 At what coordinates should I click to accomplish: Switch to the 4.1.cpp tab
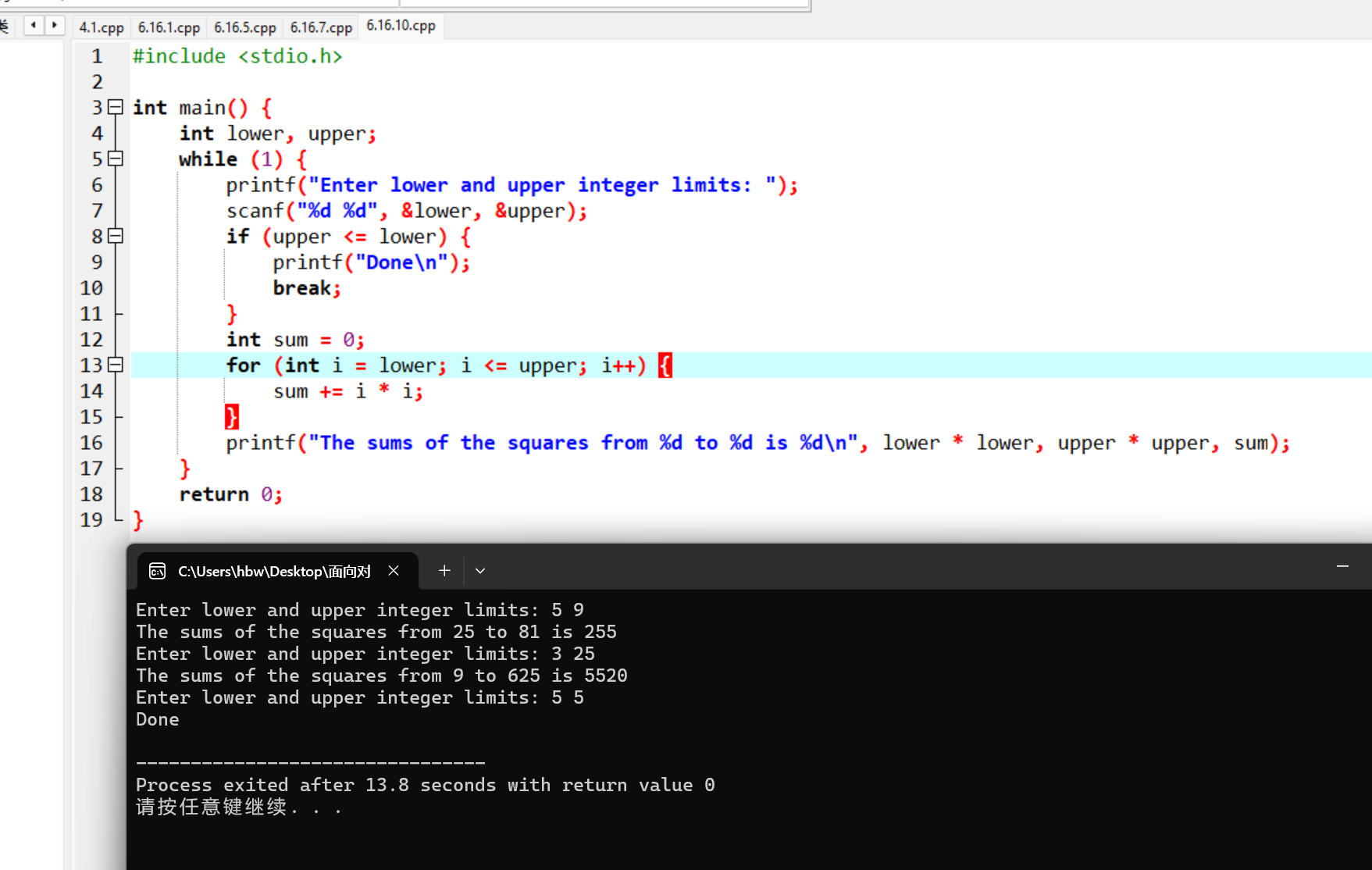tap(102, 27)
